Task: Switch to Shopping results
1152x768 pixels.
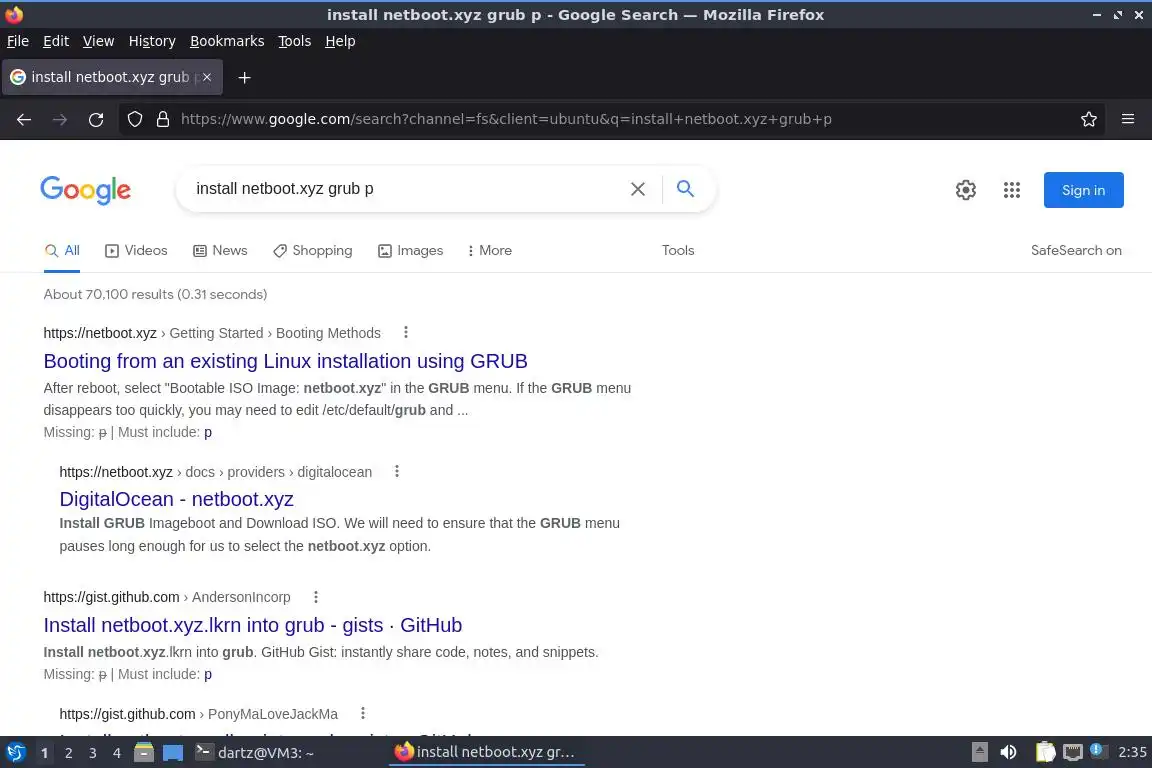Action: click(313, 251)
